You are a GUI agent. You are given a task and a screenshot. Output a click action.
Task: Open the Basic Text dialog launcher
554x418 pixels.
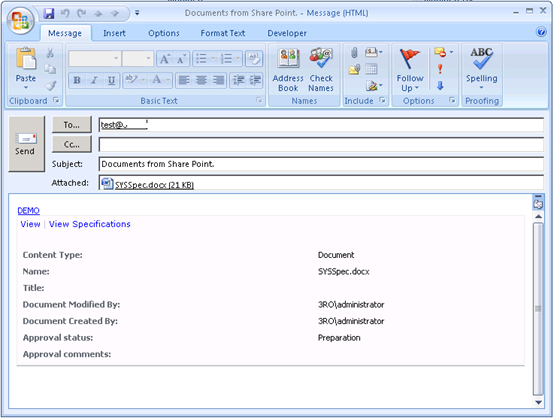point(259,100)
